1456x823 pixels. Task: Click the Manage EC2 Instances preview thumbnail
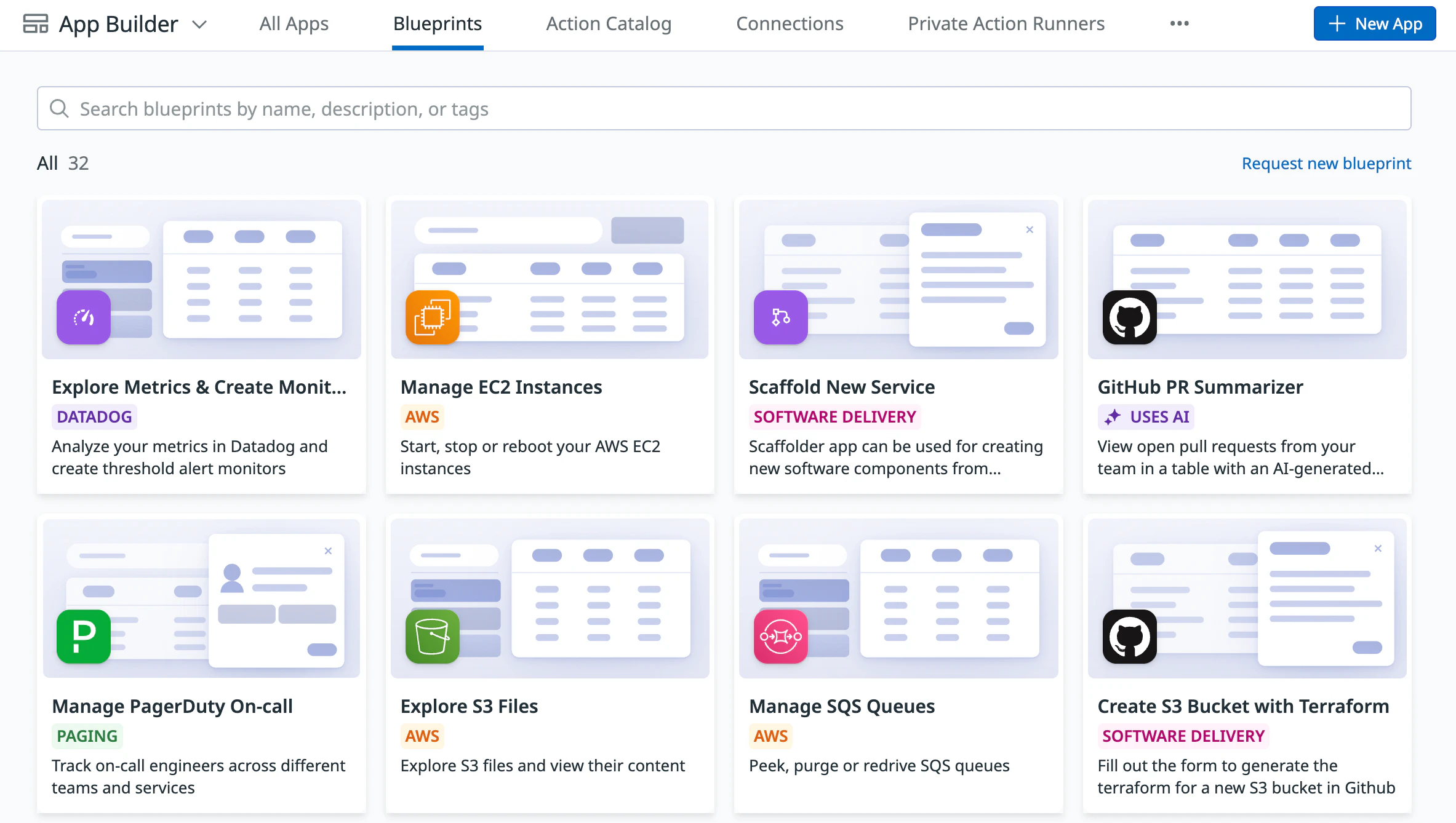point(550,279)
